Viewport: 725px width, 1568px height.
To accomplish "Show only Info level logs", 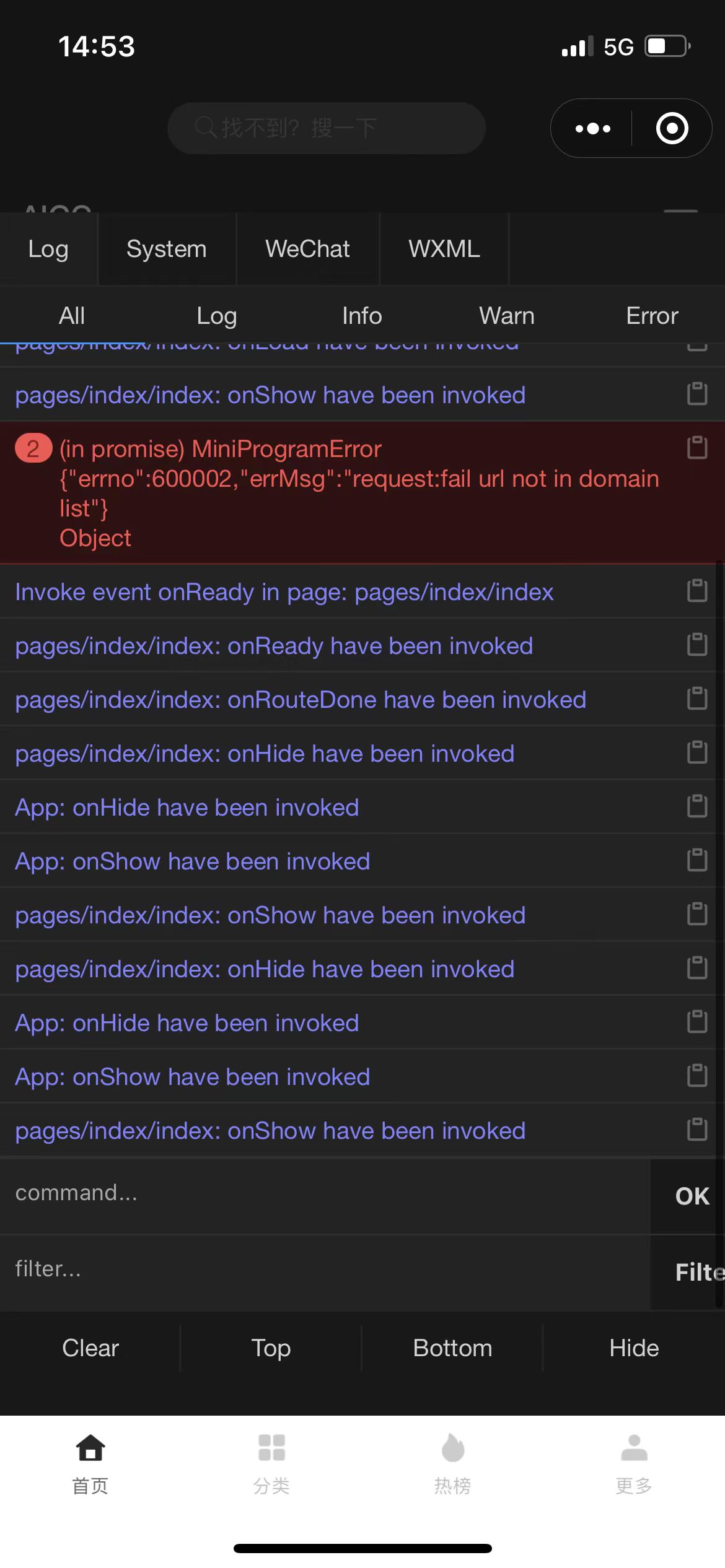I will 362,316.
